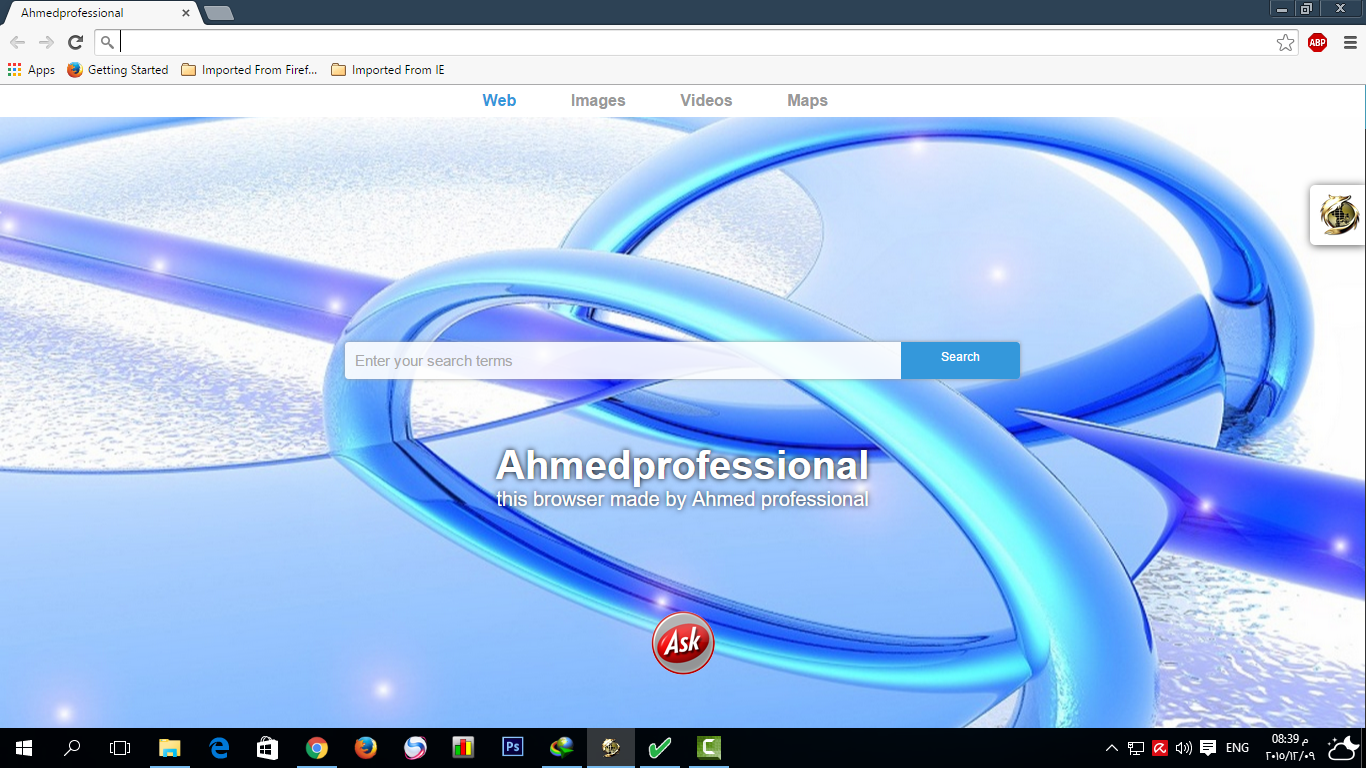
Task: Click the browser reload button
Action: (75, 42)
